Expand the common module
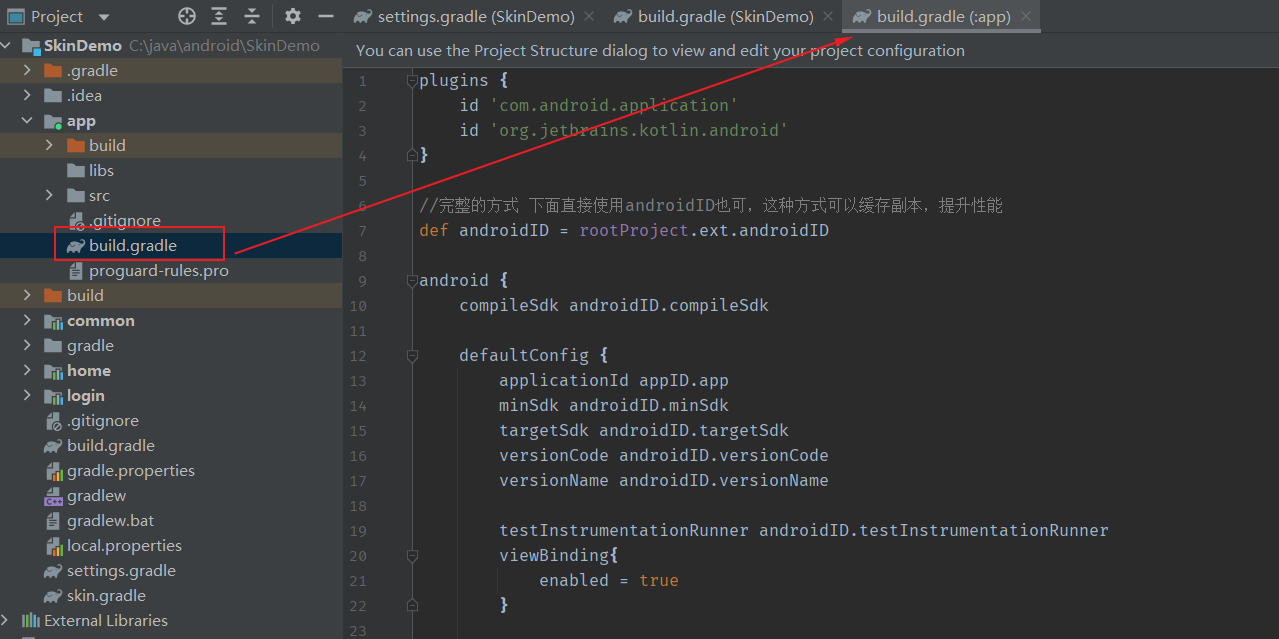 [27, 321]
